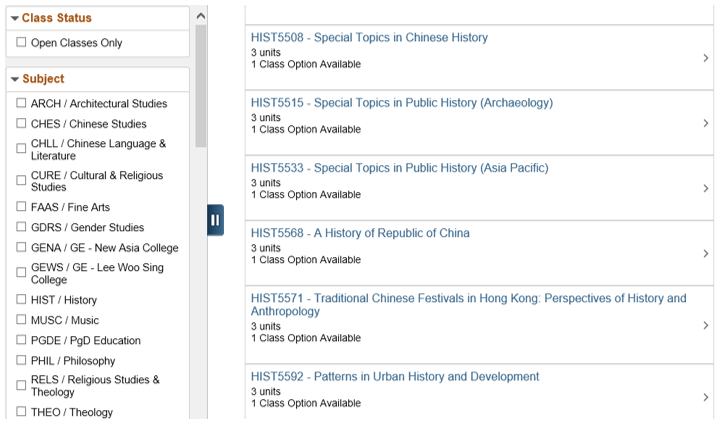719x436 pixels.
Task: Check the FAAS / Fine Arts filter
Action: tap(21, 207)
